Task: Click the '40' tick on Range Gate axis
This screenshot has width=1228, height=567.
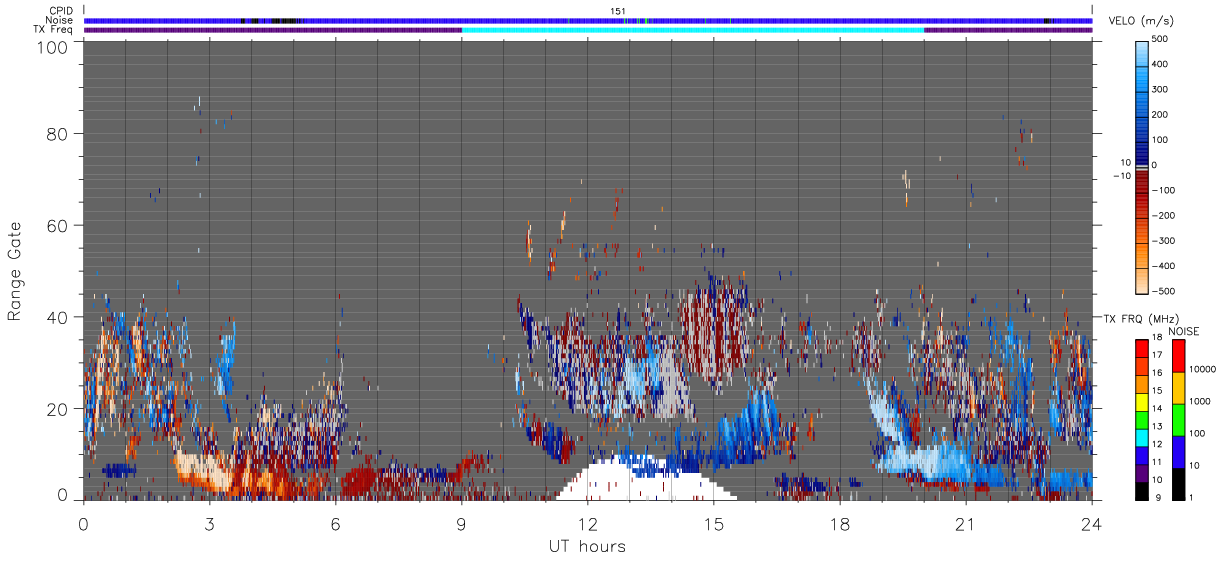Action: (x=59, y=317)
